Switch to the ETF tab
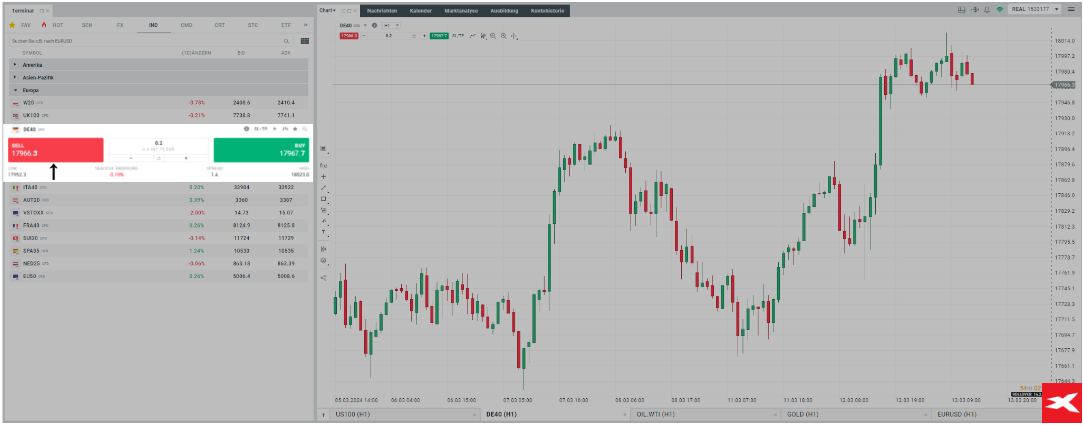The image size is (1083, 425). 286,25
